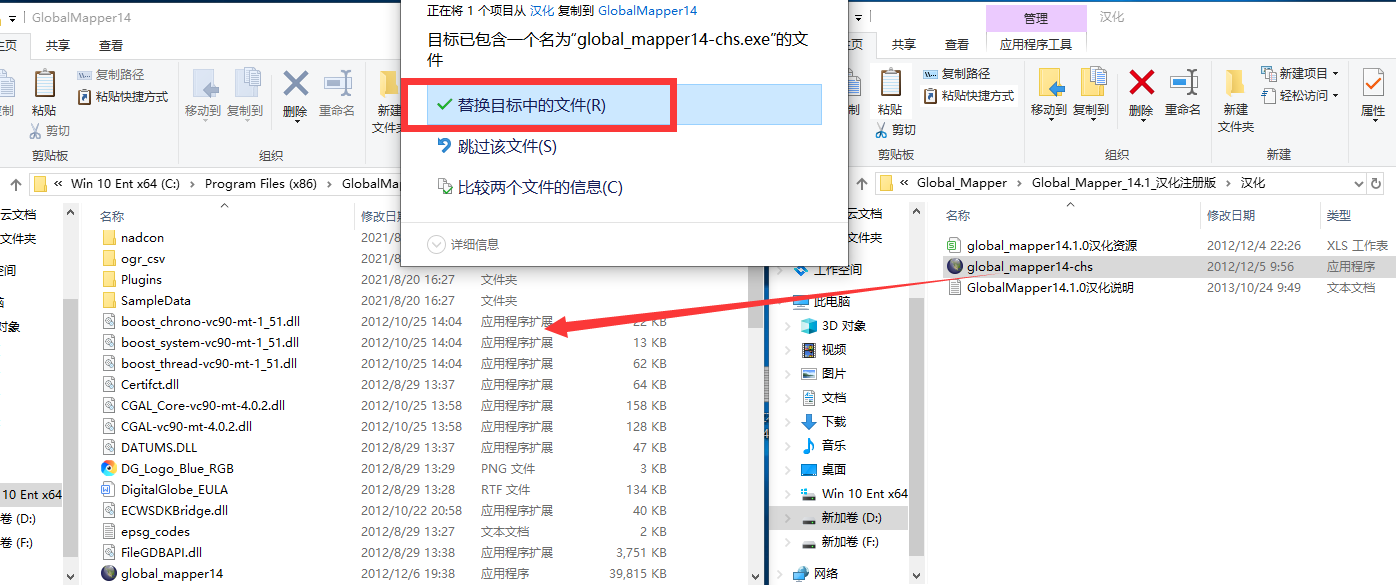Click 剪切 scissors in the right 汉化 window

point(883,131)
